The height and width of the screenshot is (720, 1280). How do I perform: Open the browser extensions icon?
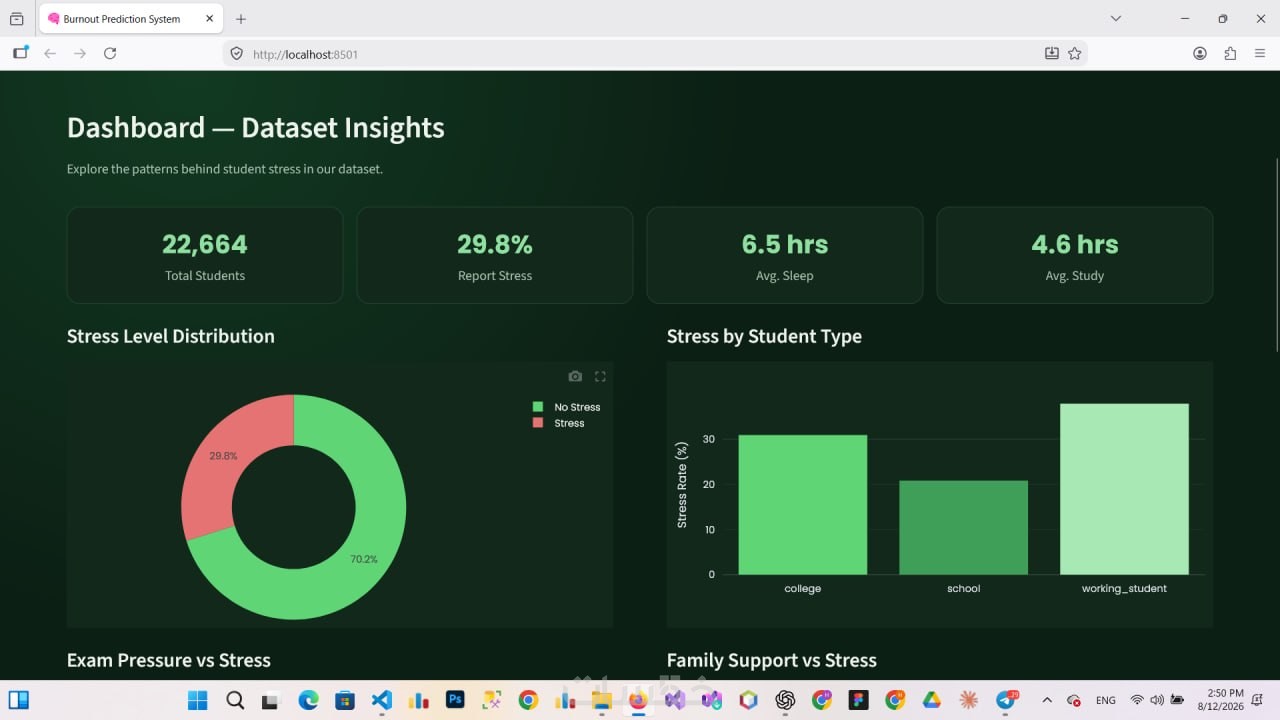click(x=1230, y=53)
